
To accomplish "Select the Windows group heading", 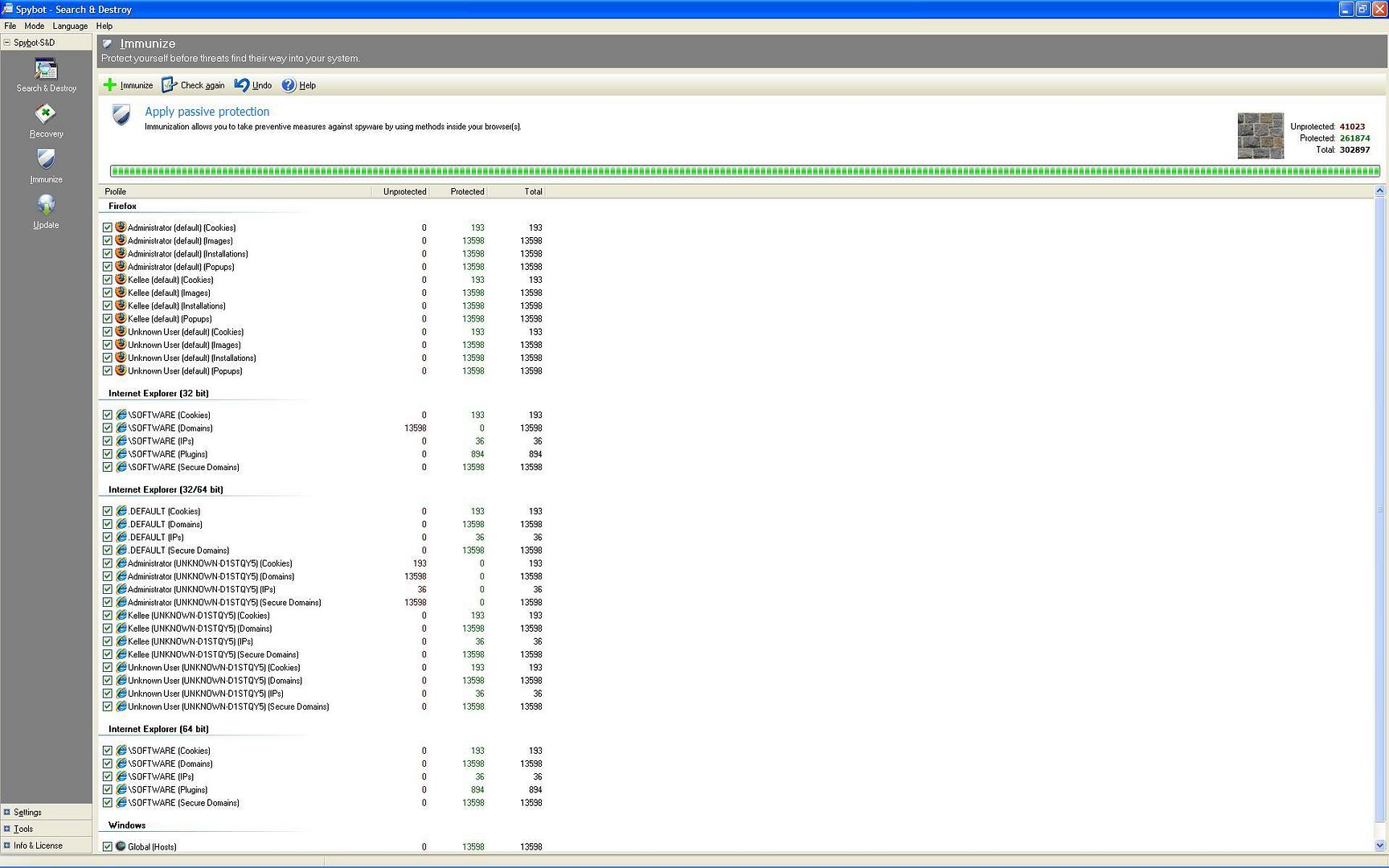I will (x=127, y=825).
